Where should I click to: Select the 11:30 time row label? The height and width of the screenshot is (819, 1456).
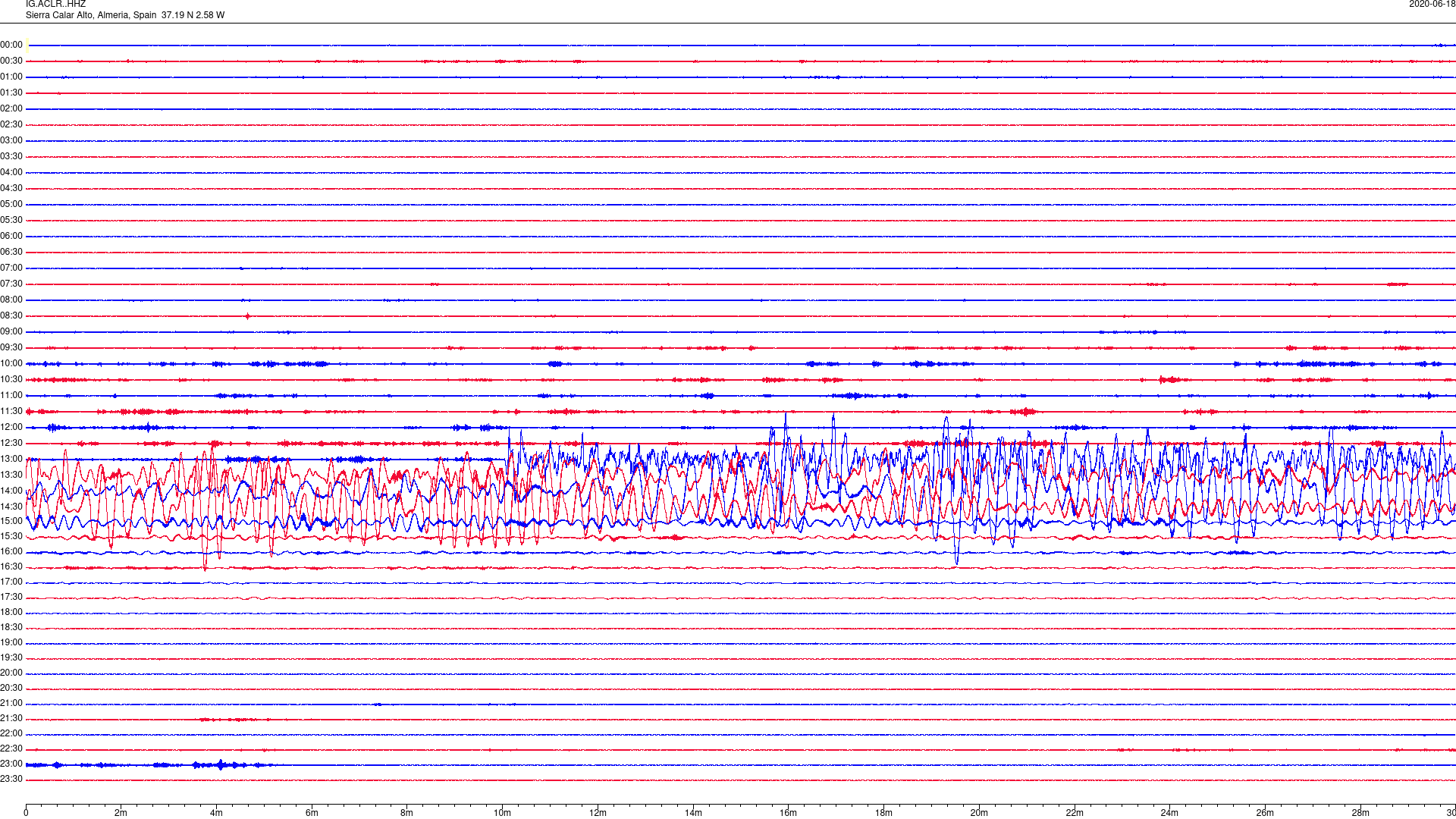(11, 411)
